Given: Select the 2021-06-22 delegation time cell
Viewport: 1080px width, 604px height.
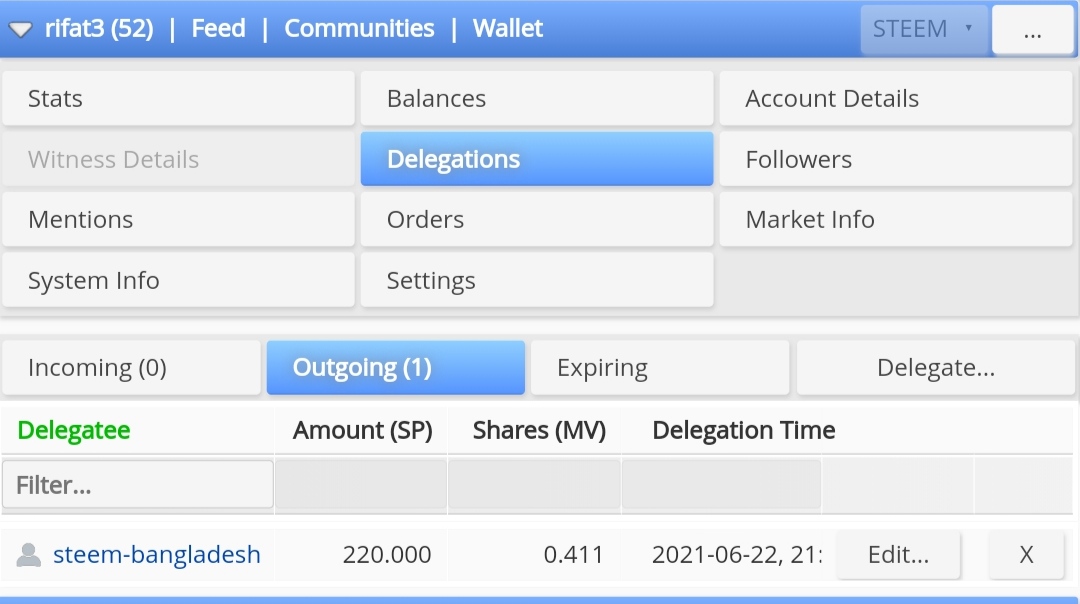Looking at the screenshot, I should pos(737,554).
